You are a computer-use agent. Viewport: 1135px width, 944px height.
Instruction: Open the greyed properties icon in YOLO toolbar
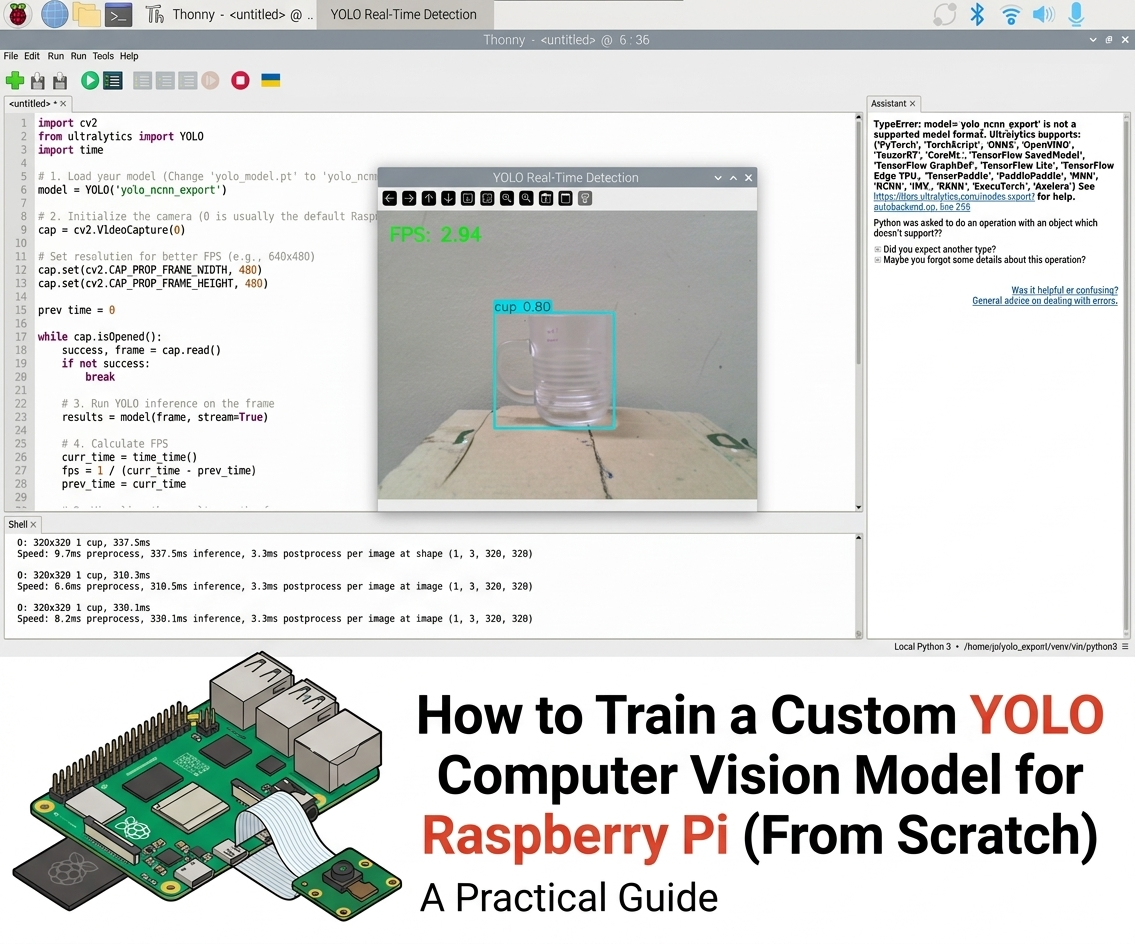tap(585, 198)
